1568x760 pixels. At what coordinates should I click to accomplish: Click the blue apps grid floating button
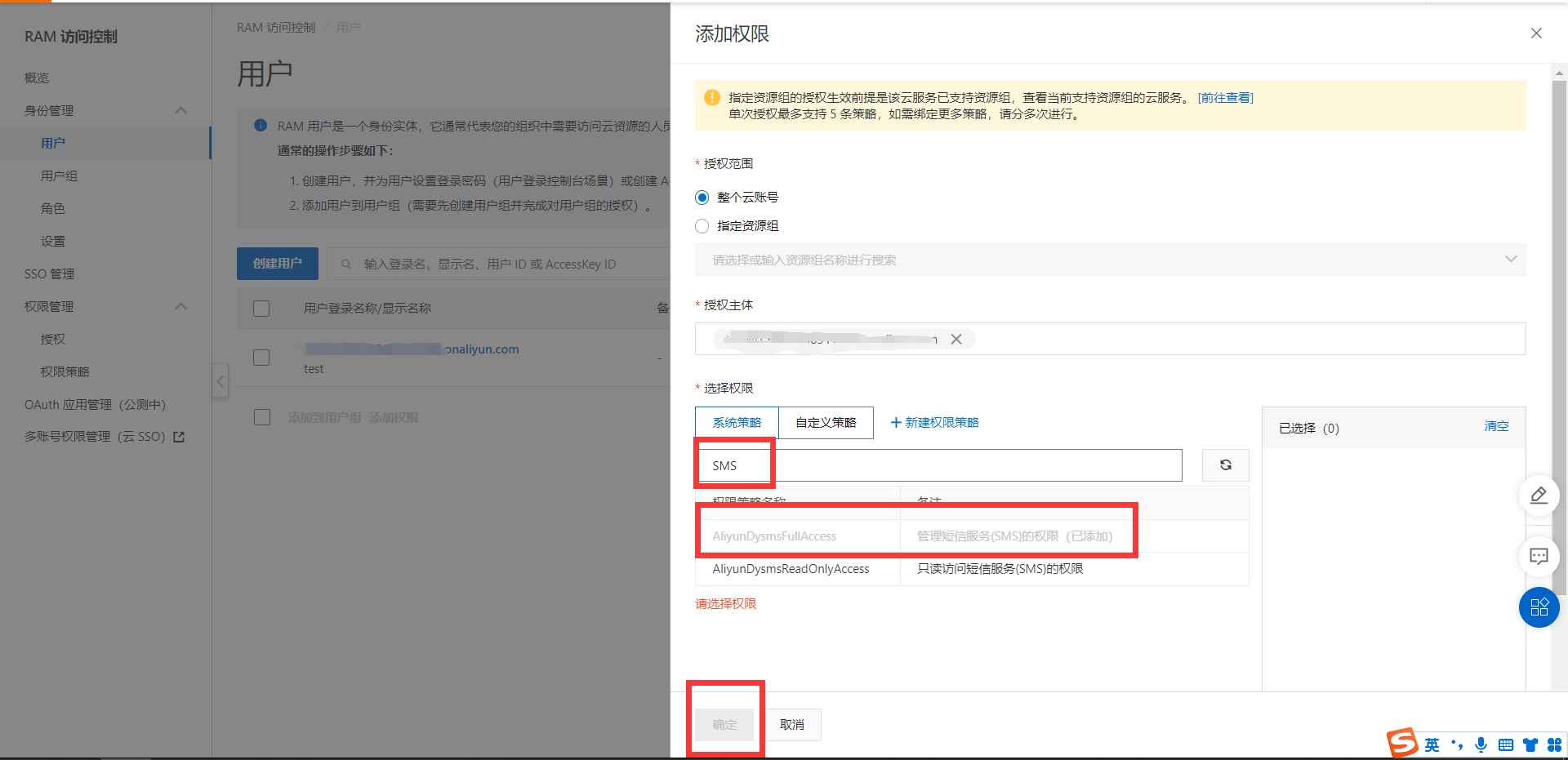tap(1539, 607)
